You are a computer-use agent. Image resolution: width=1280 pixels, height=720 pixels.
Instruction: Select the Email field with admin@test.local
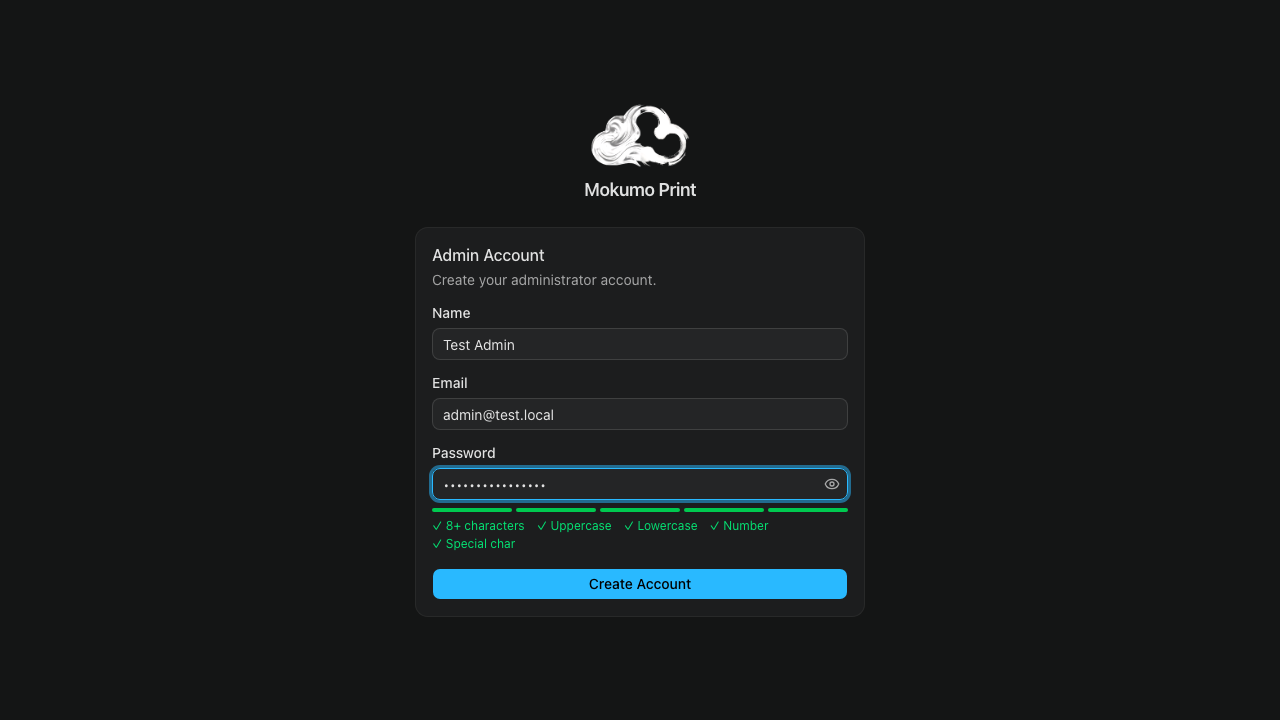pyautogui.click(x=640, y=414)
